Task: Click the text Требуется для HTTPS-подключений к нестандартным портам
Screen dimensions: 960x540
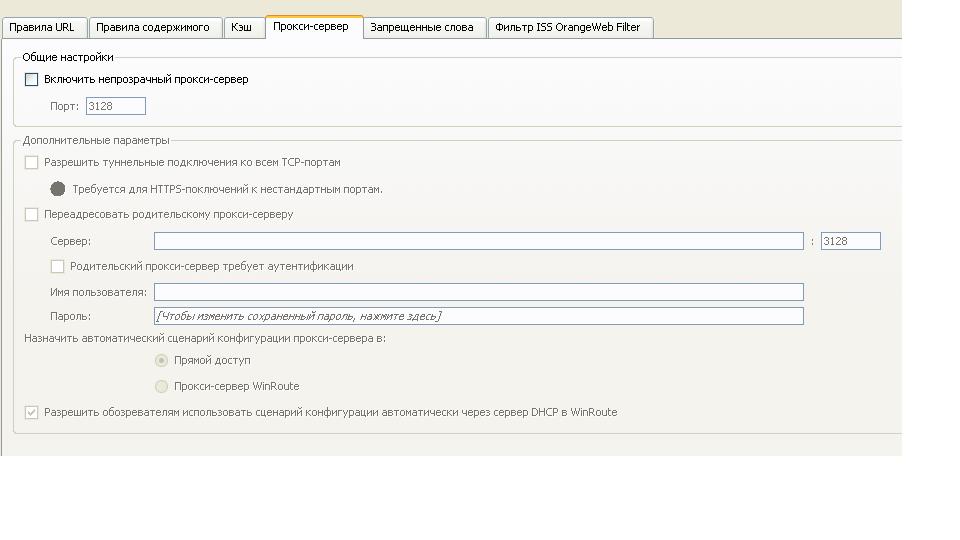Action: (227, 189)
